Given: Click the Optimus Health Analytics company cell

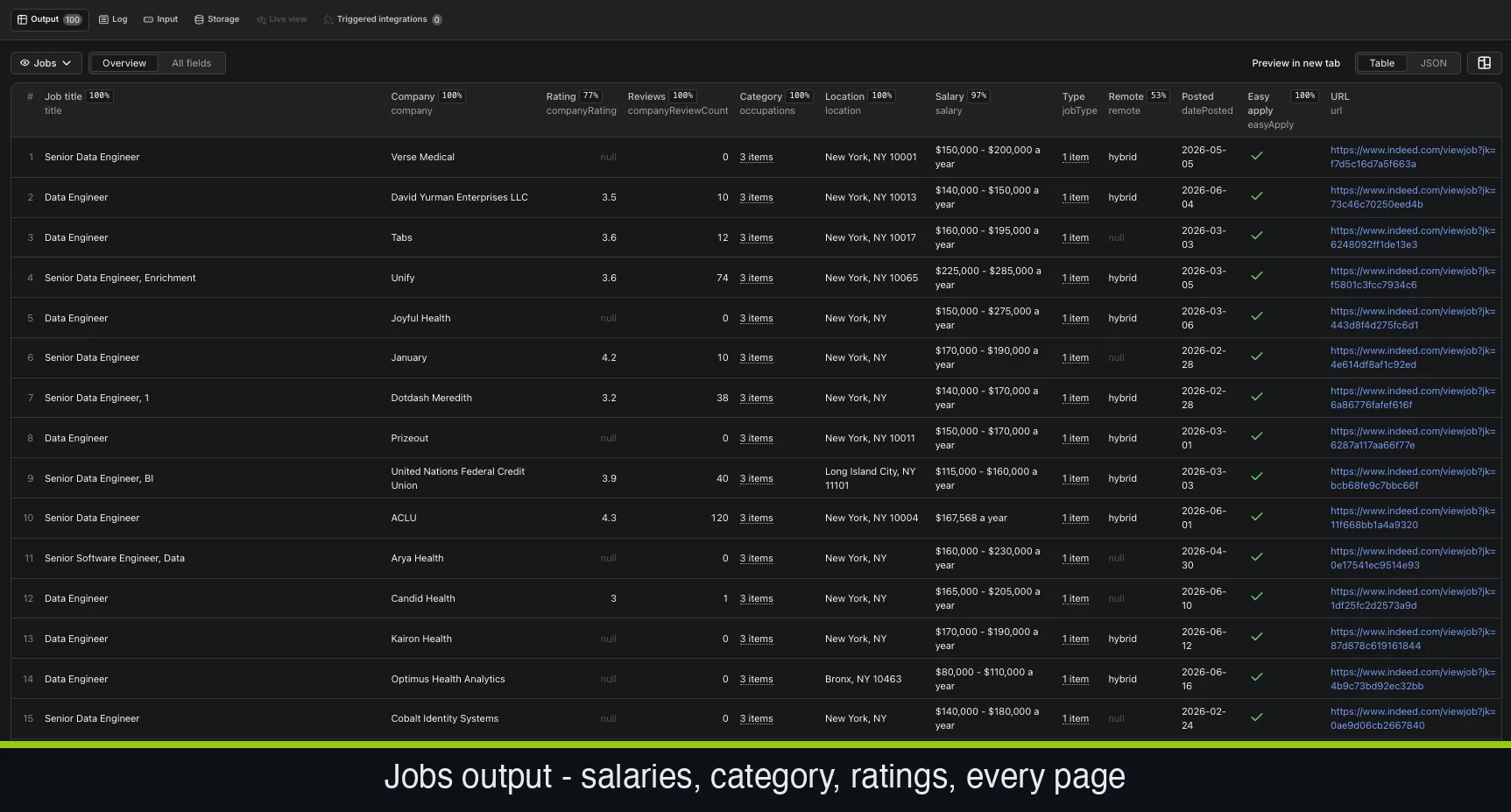Looking at the screenshot, I should pyautogui.click(x=448, y=679).
